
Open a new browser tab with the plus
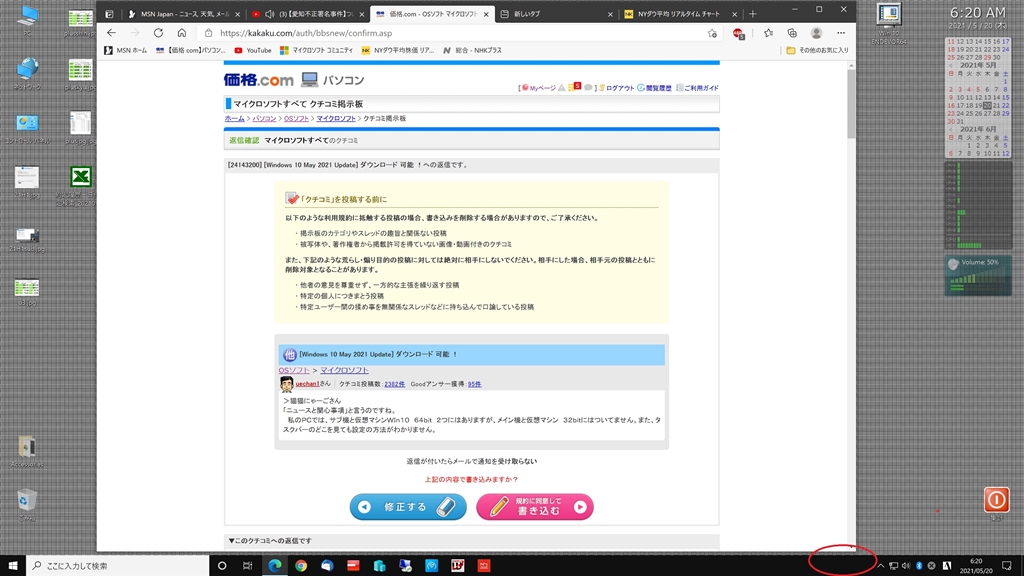752,14
